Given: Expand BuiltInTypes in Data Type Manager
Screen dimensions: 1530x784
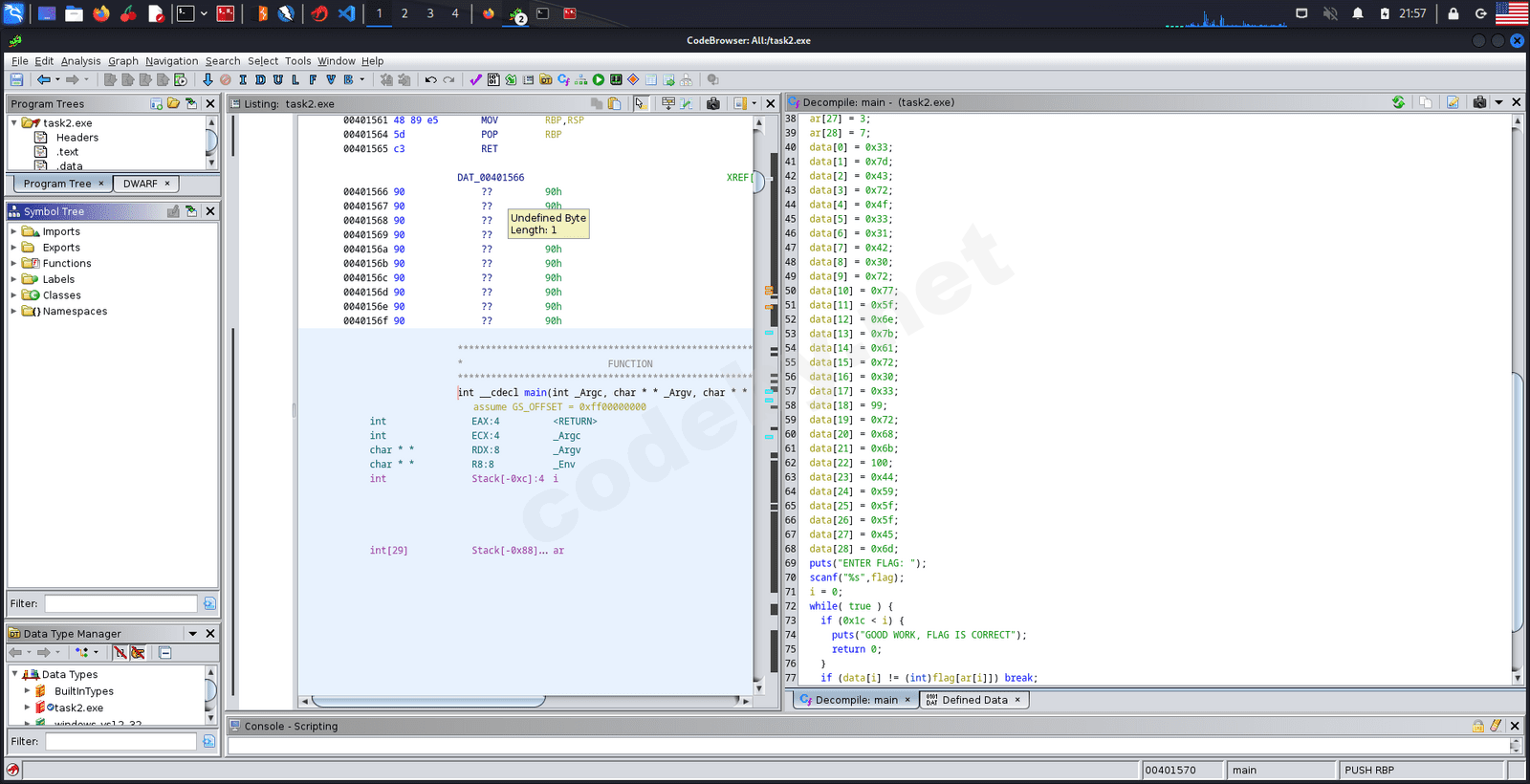Looking at the screenshot, I should click(x=27, y=691).
